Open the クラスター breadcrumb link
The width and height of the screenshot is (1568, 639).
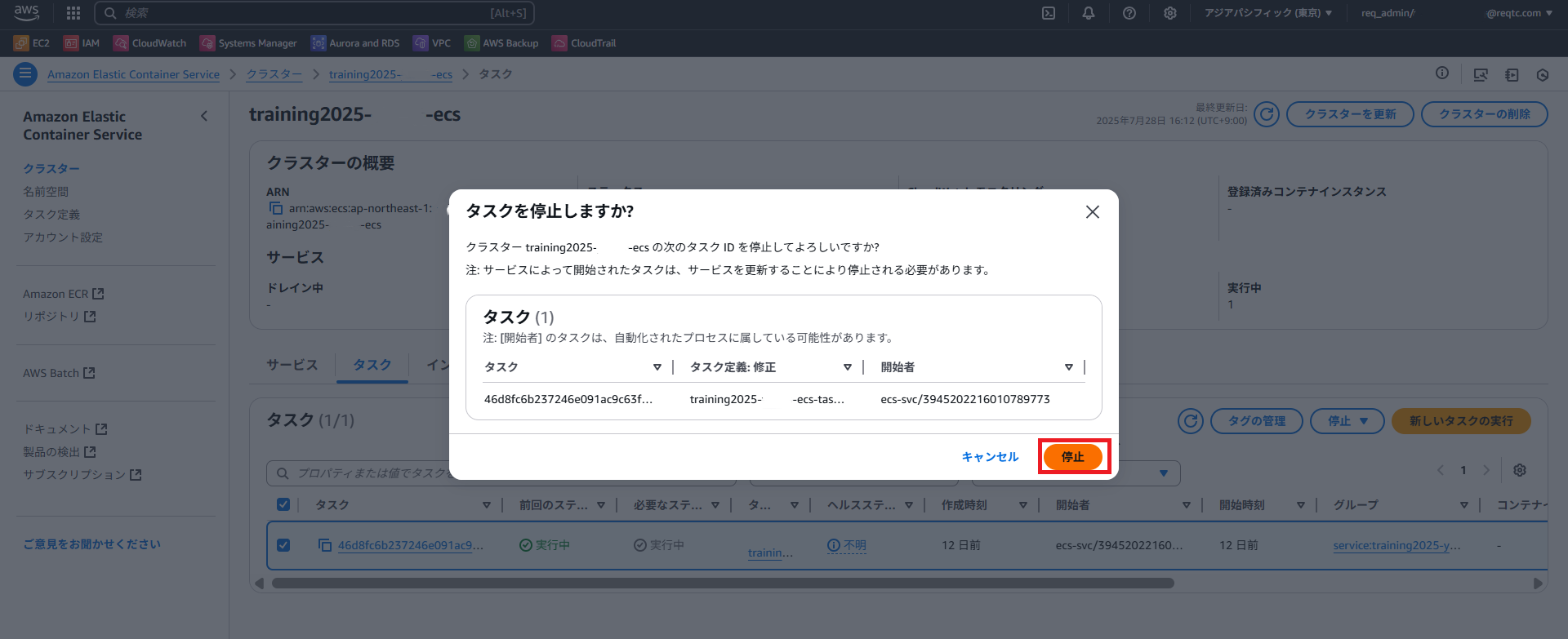(x=274, y=74)
